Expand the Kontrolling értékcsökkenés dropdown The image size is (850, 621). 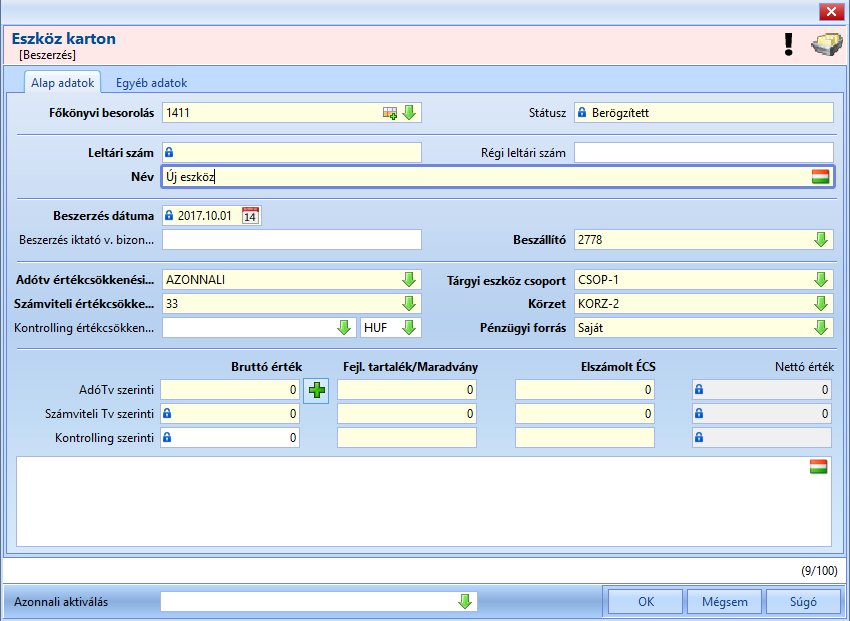(x=344, y=327)
